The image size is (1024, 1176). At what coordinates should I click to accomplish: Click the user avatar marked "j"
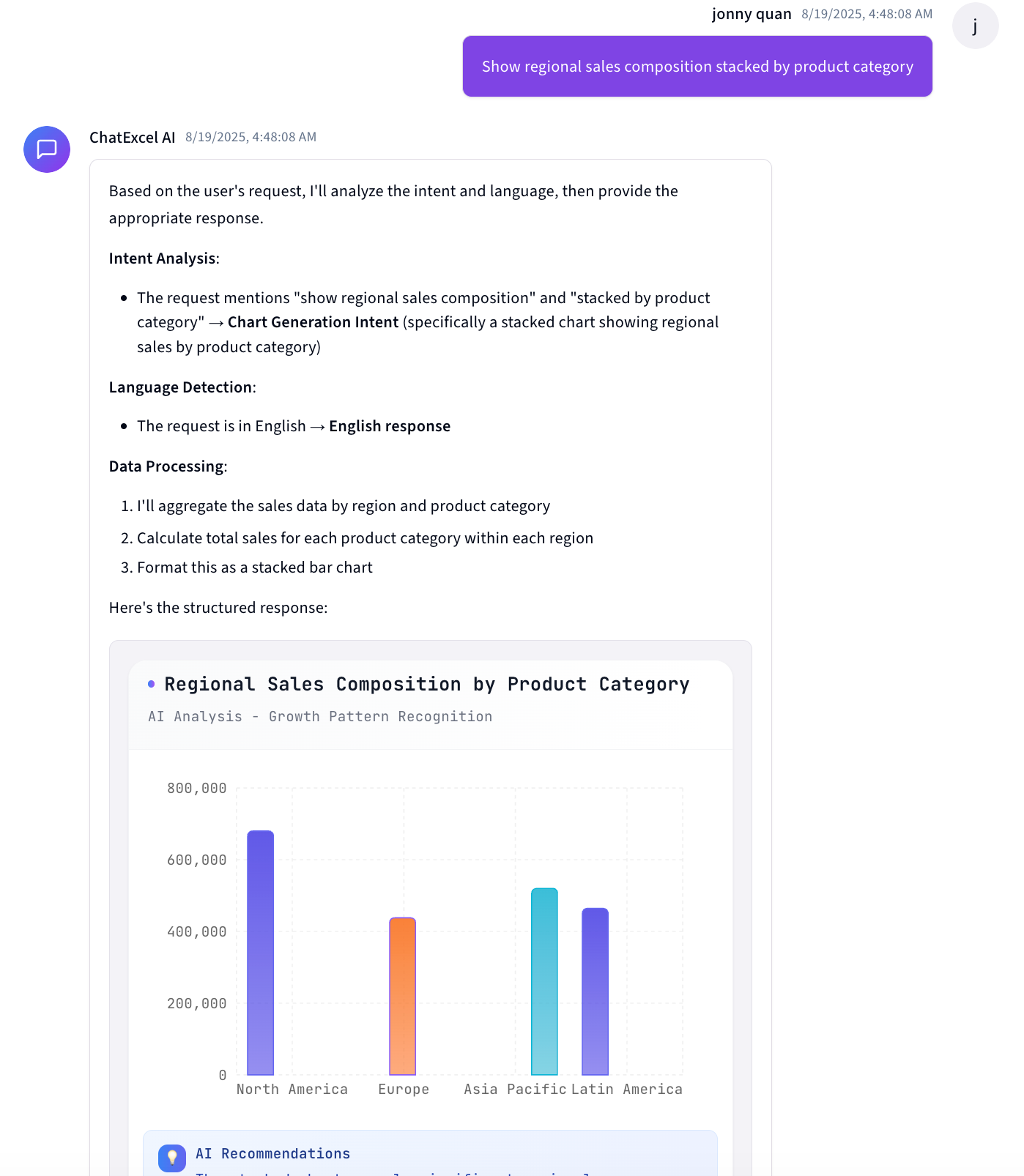975,26
